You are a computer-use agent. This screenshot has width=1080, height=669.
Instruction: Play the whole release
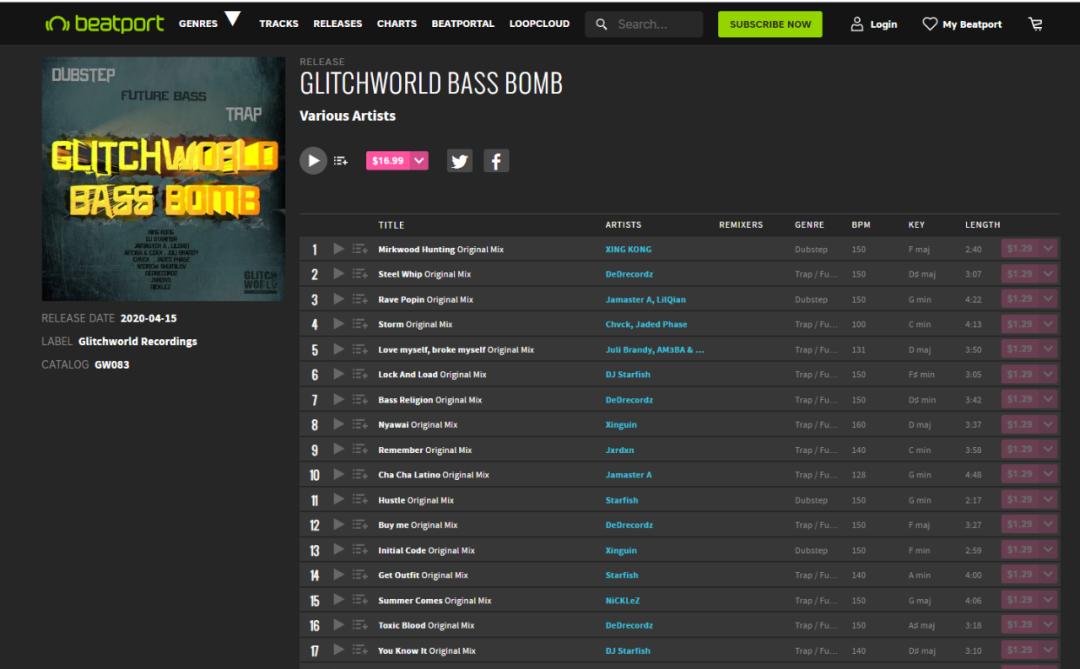coord(313,160)
